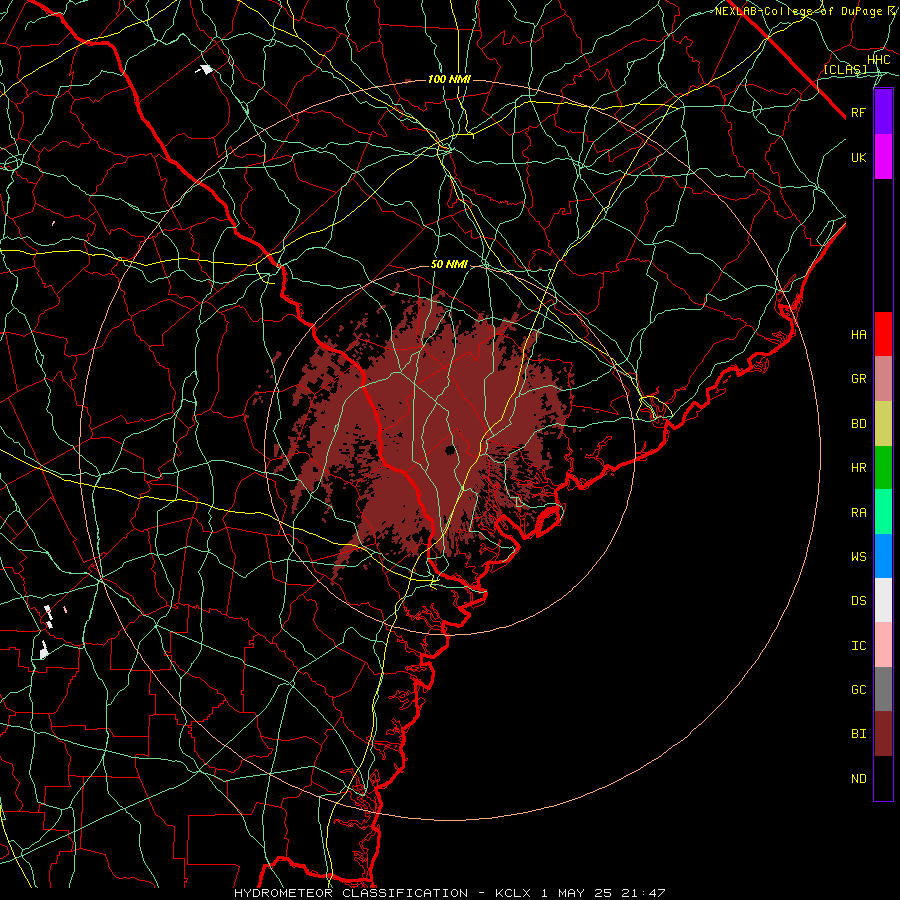The height and width of the screenshot is (900, 900).
Task: Click the GC legend label
Action: click(859, 690)
